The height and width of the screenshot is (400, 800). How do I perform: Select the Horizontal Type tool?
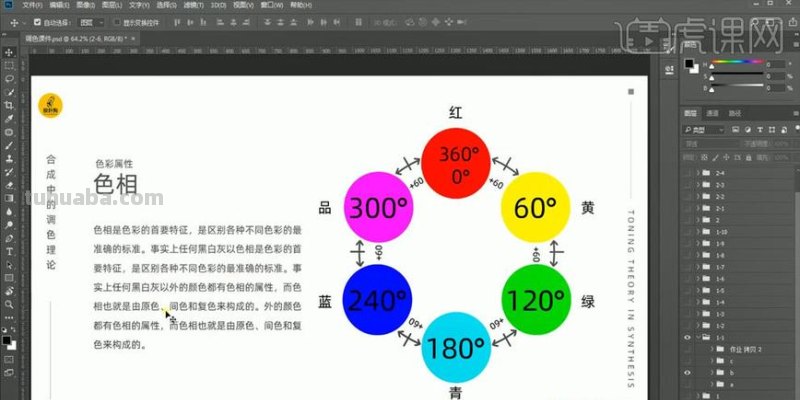[9, 252]
